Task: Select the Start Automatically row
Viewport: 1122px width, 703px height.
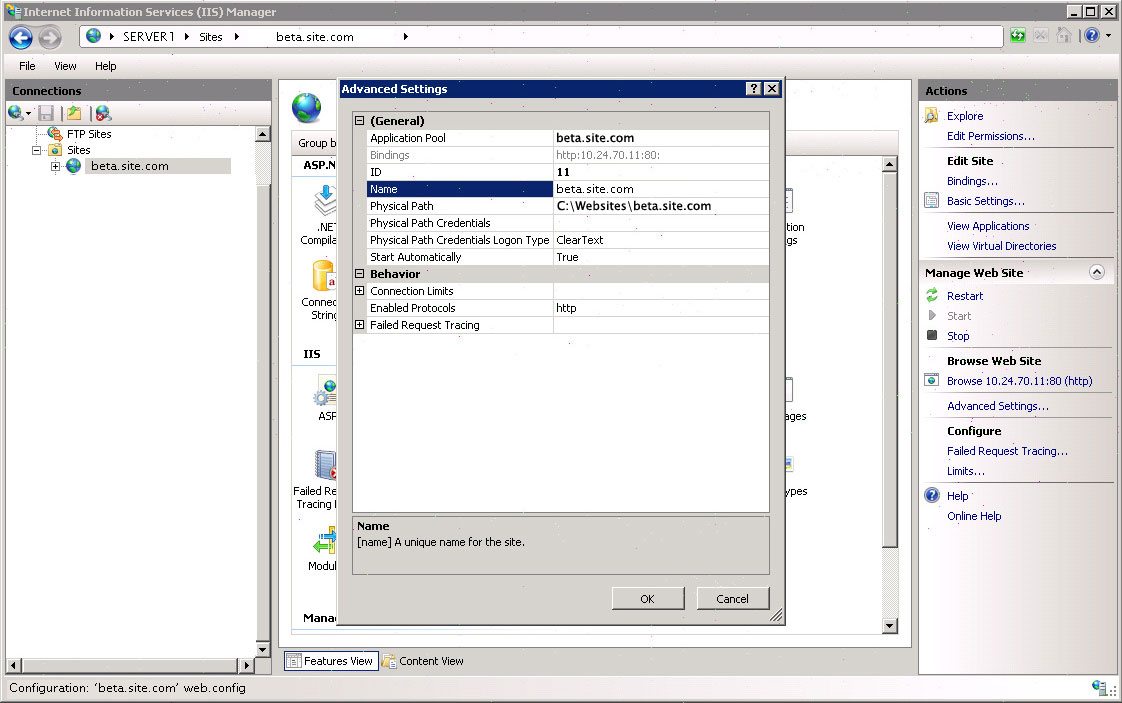Action: (568, 257)
